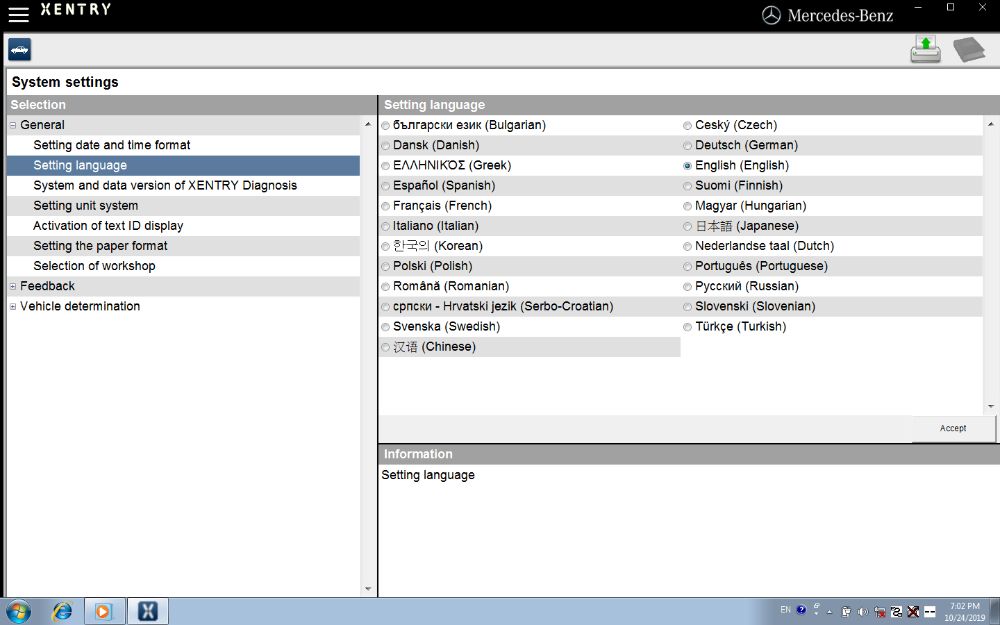1000x625 pixels.
Task: Open Setting date and time format
Action: point(112,145)
